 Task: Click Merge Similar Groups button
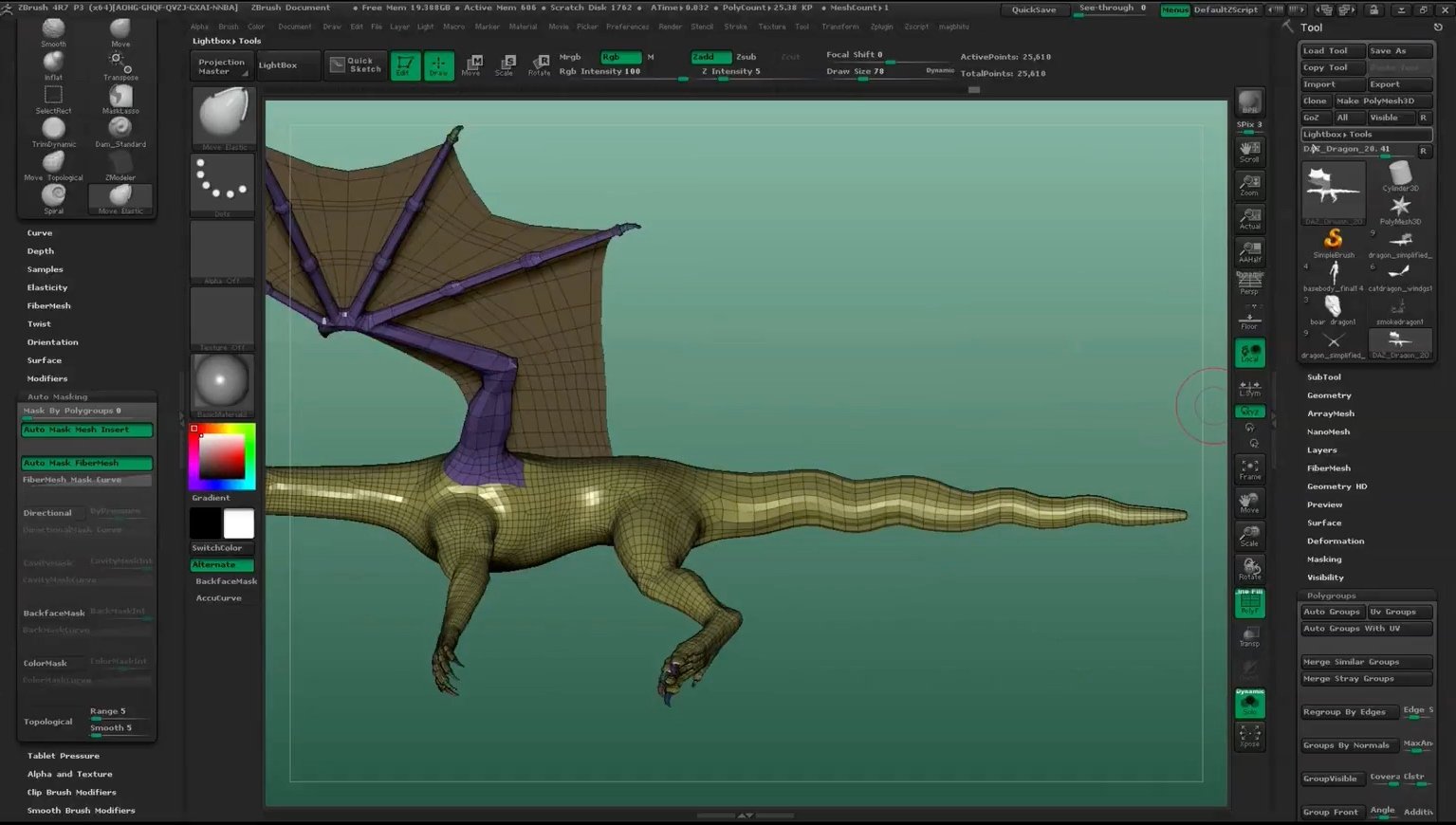pos(1366,662)
